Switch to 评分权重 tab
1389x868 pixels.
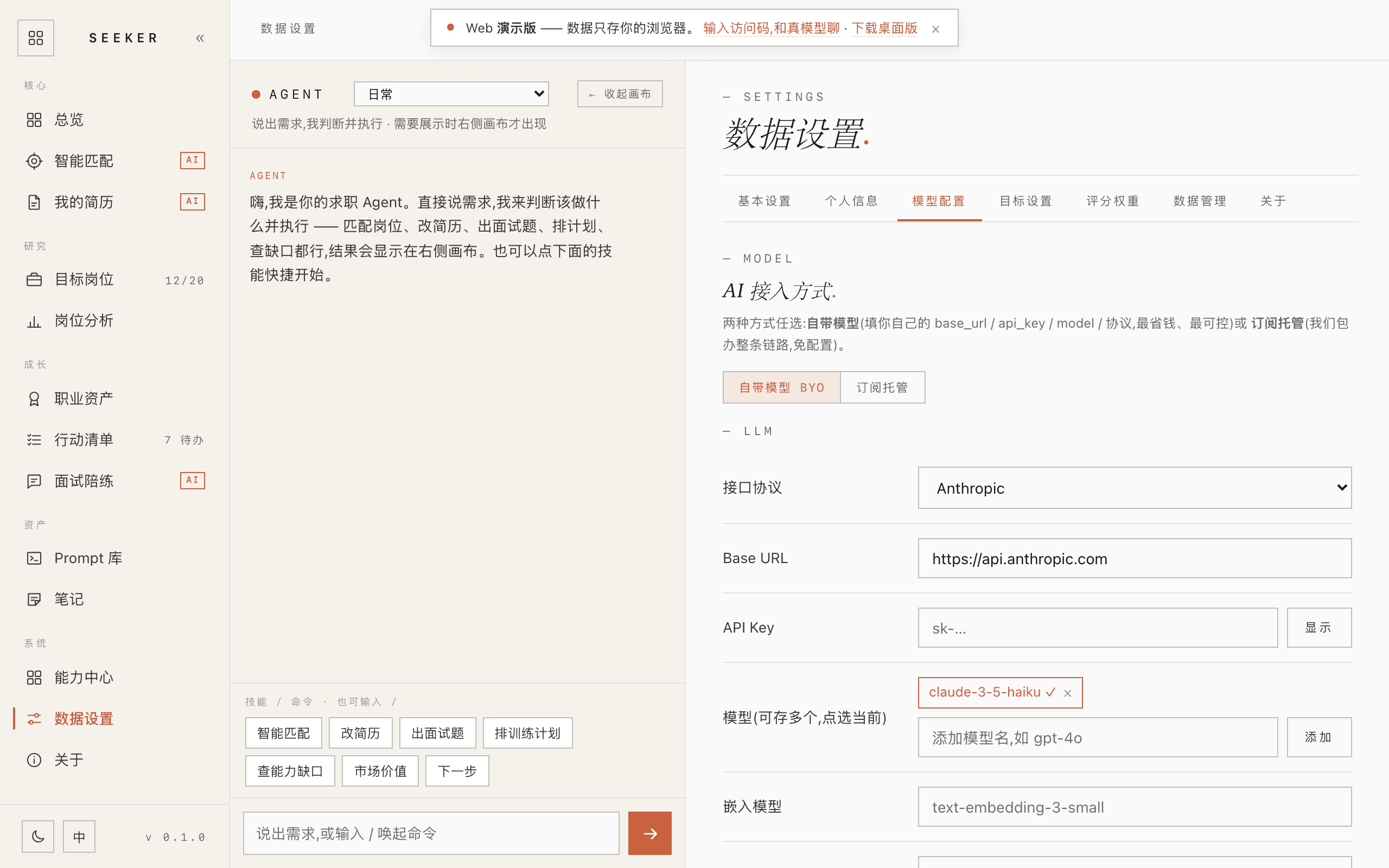coord(1113,201)
